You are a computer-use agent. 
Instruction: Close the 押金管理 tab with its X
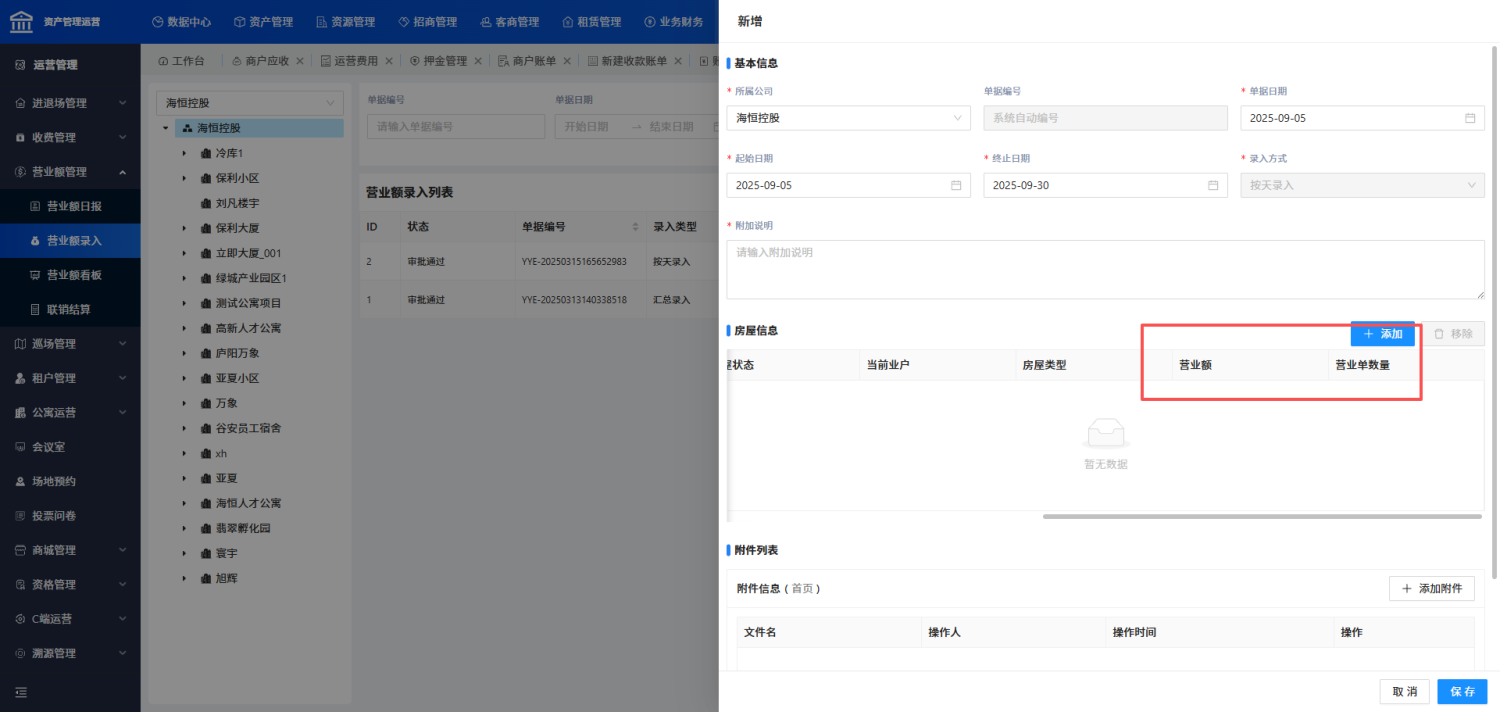pos(478,61)
